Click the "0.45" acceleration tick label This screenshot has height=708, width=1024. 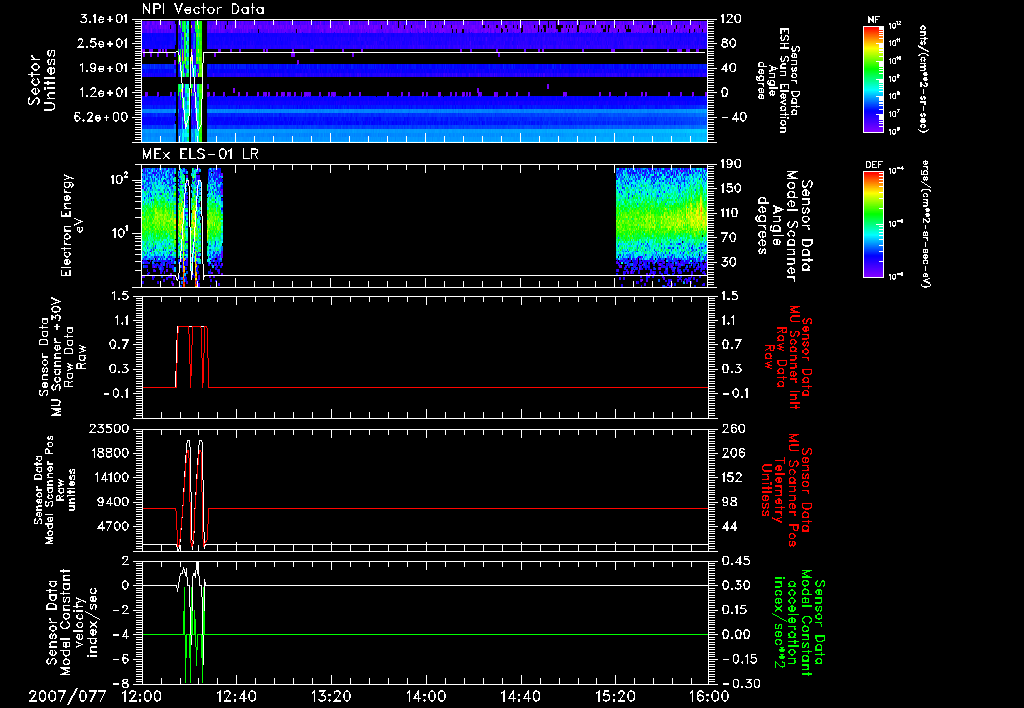coord(734,560)
